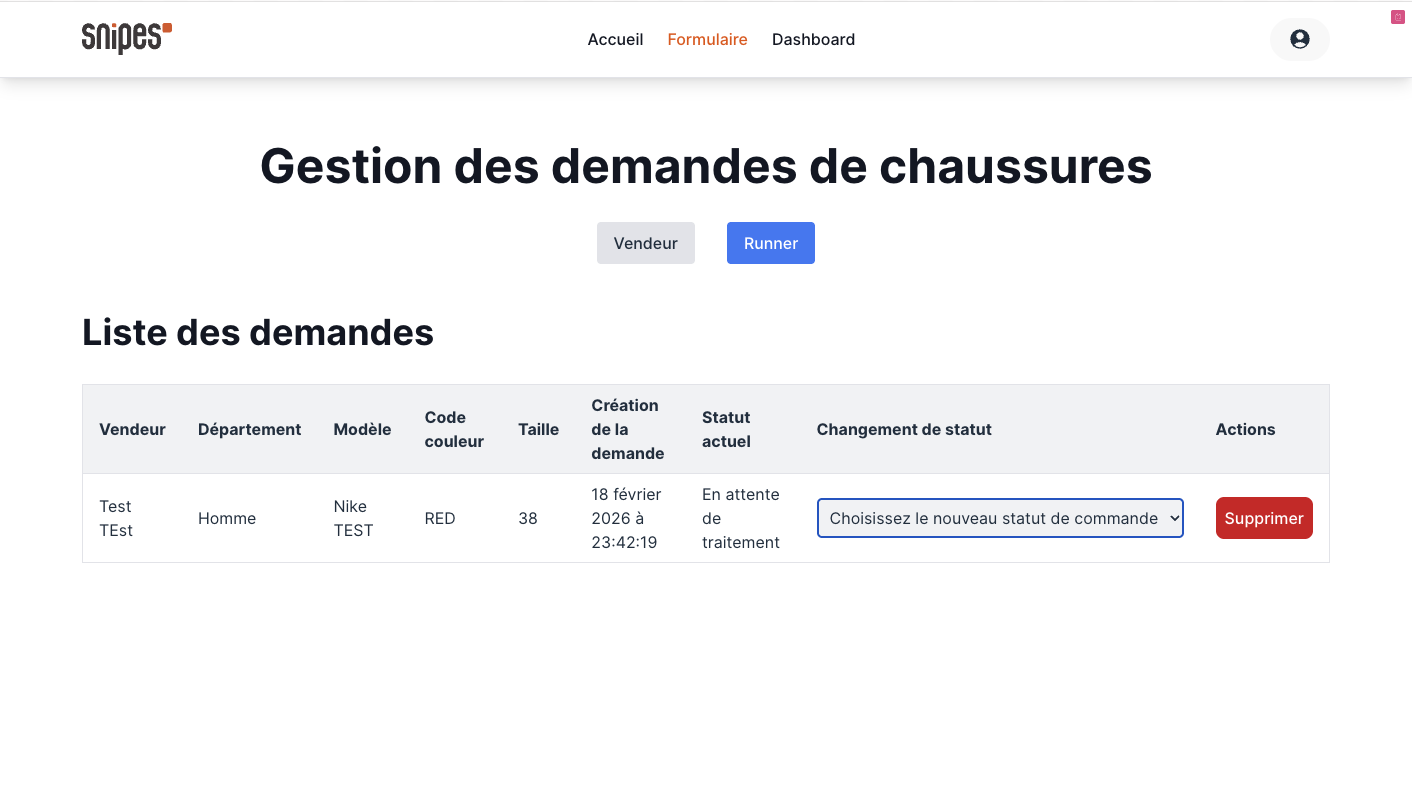Open the user profile icon menu
The width and height of the screenshot is (1412, 796).
click(x=1299, y=39)
